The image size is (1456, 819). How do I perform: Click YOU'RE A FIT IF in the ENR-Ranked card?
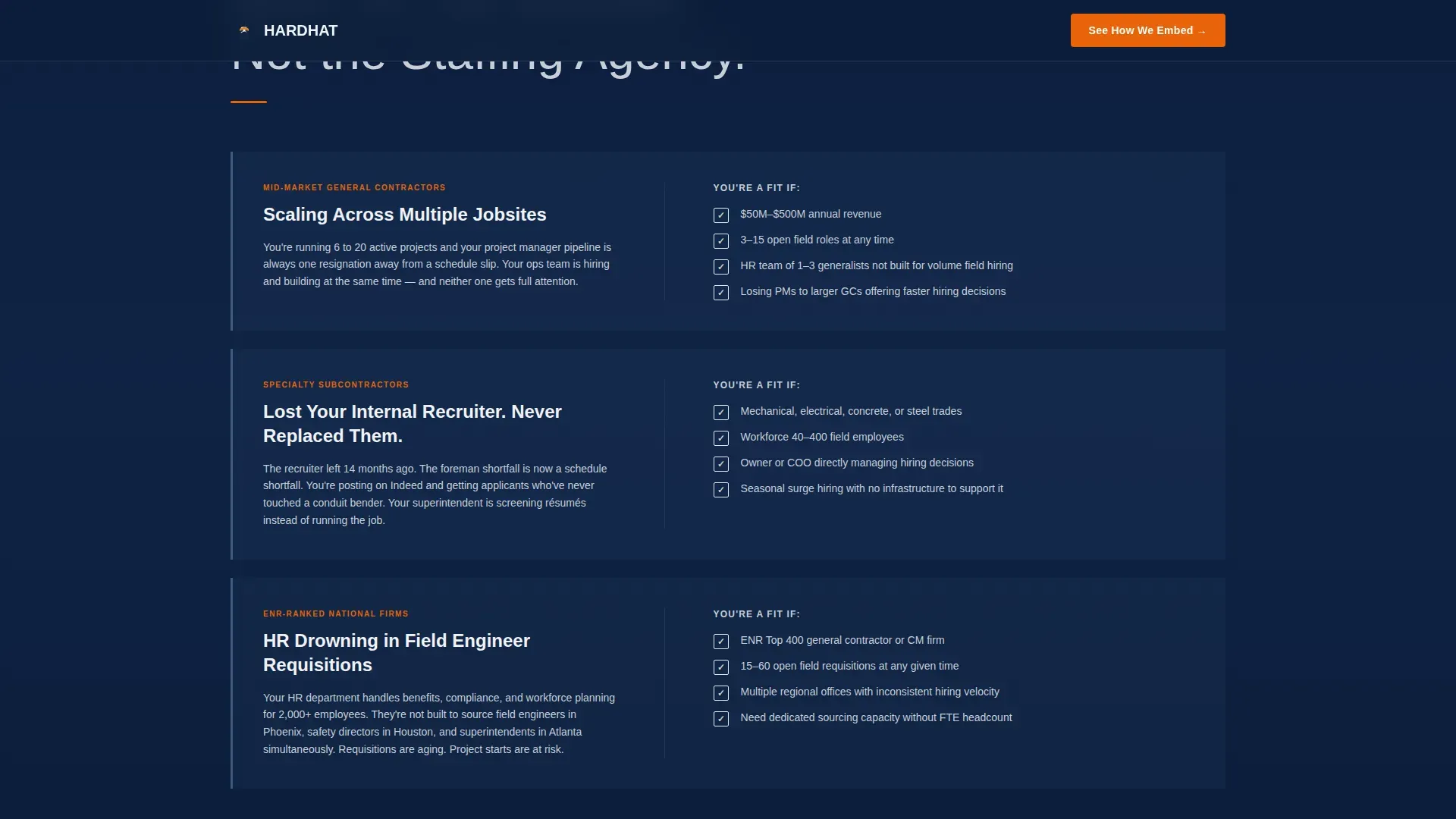tap(756, 614)
